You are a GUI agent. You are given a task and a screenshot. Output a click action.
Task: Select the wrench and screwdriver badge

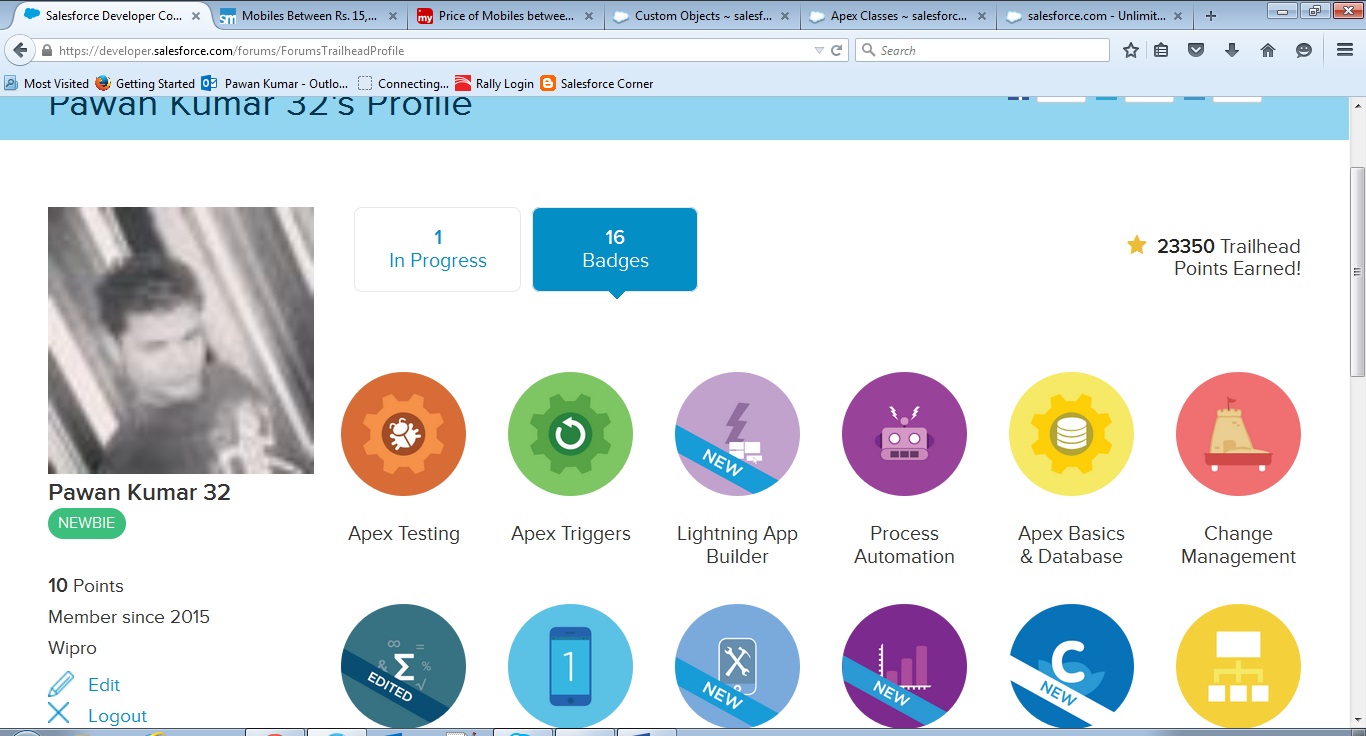737,666
